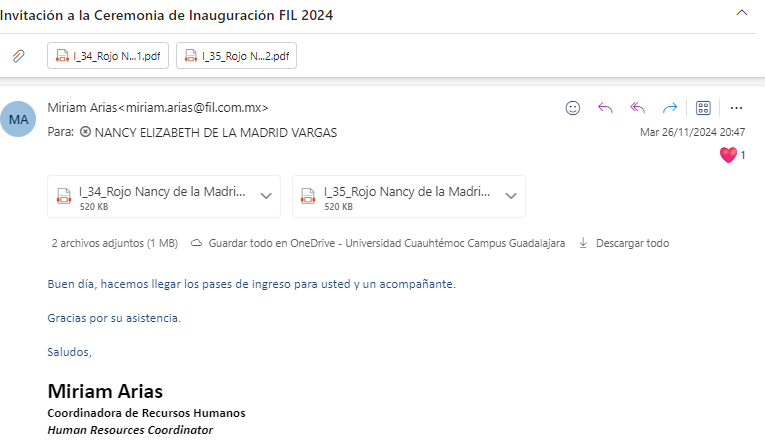Click the 'Saludos,' line
This screenshot has height=441, width=765.
click(69, 352)
